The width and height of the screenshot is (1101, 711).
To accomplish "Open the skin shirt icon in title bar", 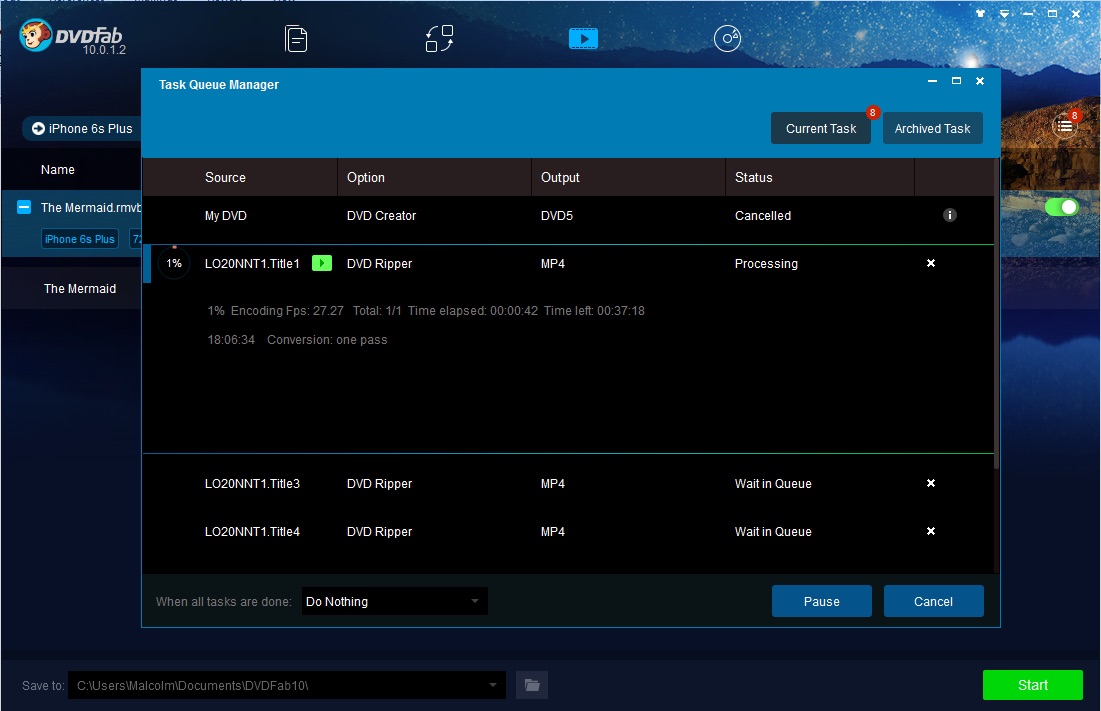I will [980, 13].
